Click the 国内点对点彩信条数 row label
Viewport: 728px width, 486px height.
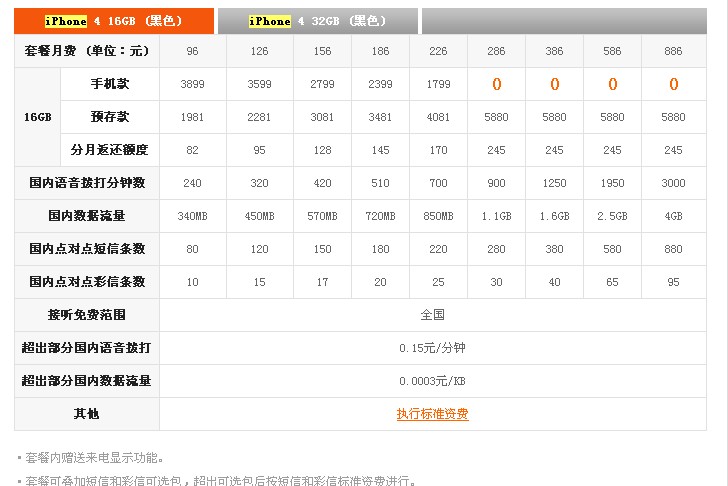(x=87, y=282)
